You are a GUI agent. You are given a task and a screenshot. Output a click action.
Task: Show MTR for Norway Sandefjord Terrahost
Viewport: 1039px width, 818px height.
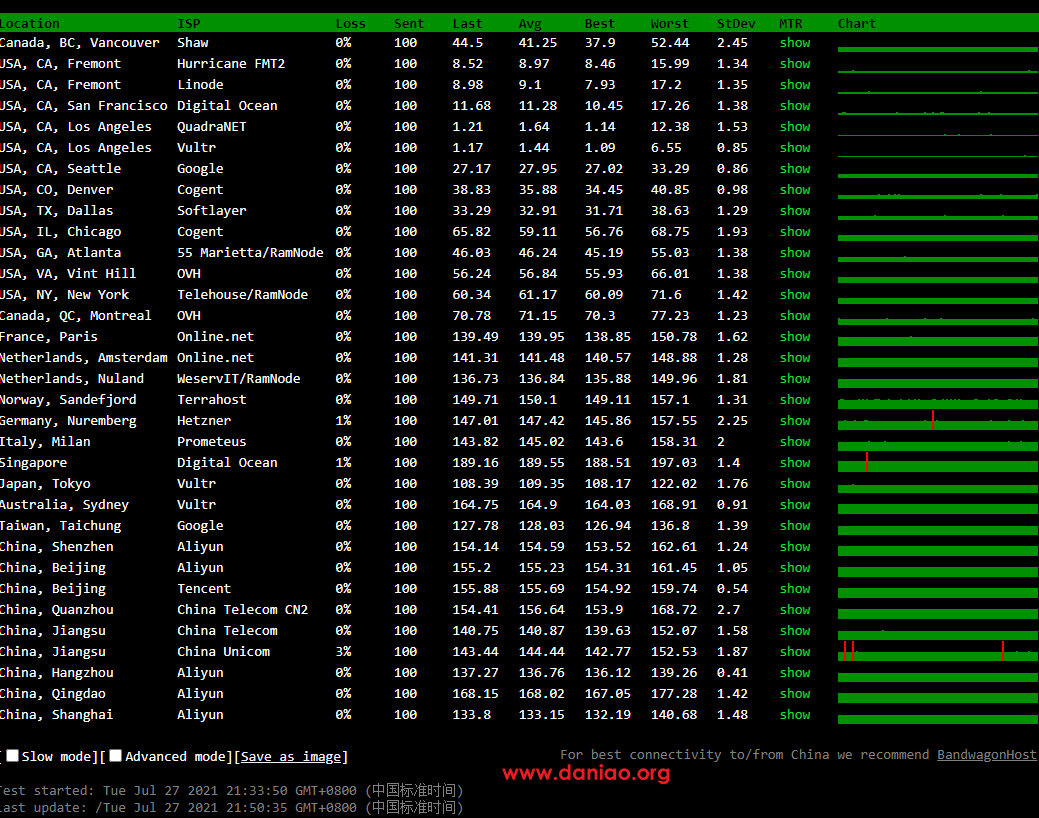click(794, 400)
